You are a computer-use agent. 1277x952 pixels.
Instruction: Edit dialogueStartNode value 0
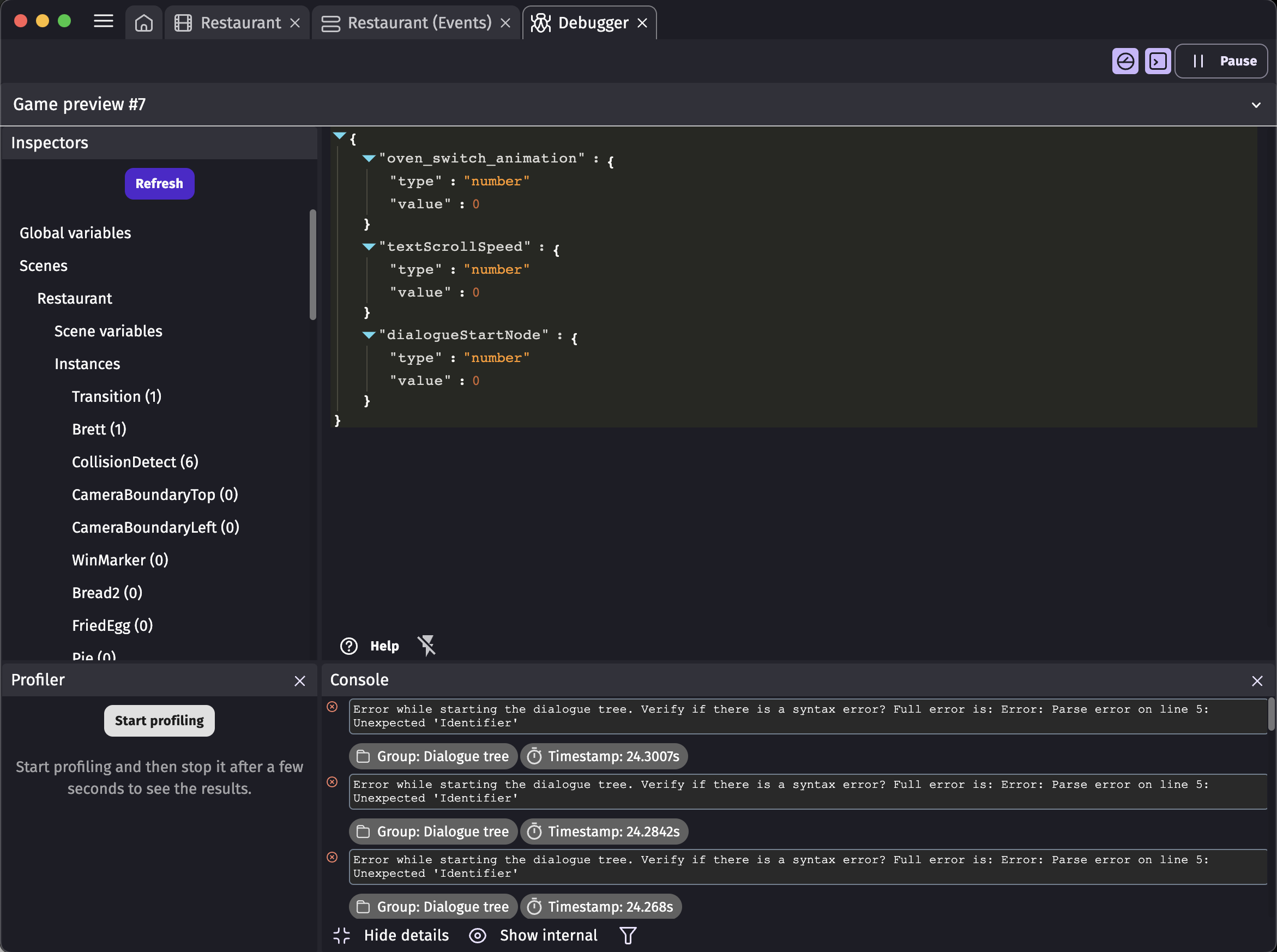(x=476, y=381)
